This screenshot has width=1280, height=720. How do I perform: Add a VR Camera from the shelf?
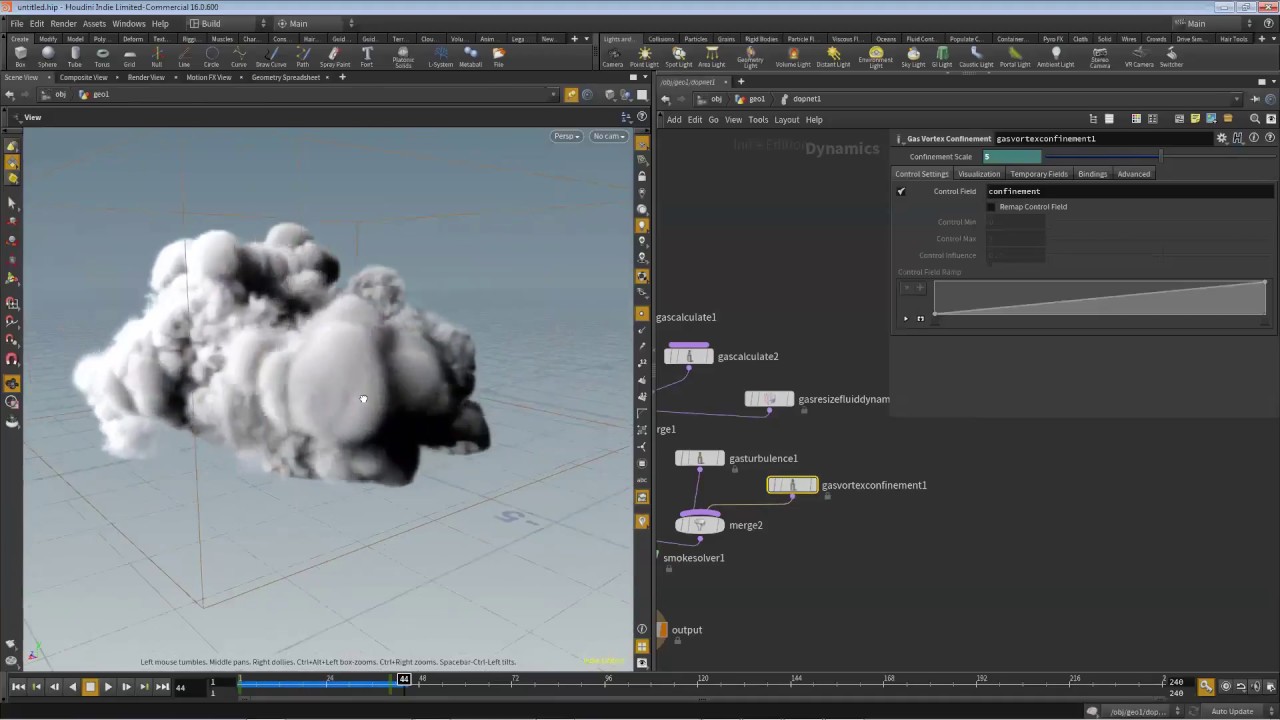[x=1139, y=56]
